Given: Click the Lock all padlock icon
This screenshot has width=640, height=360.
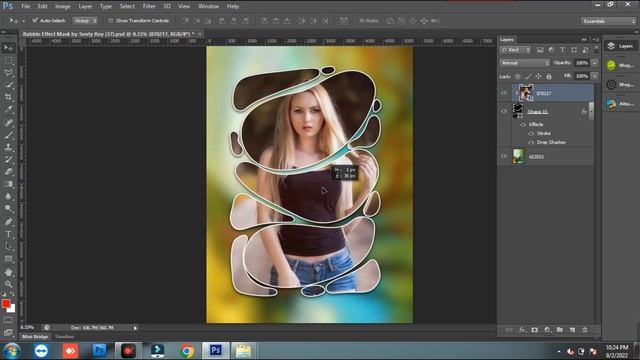Looking at the screenshot, I should pos(549,76).
